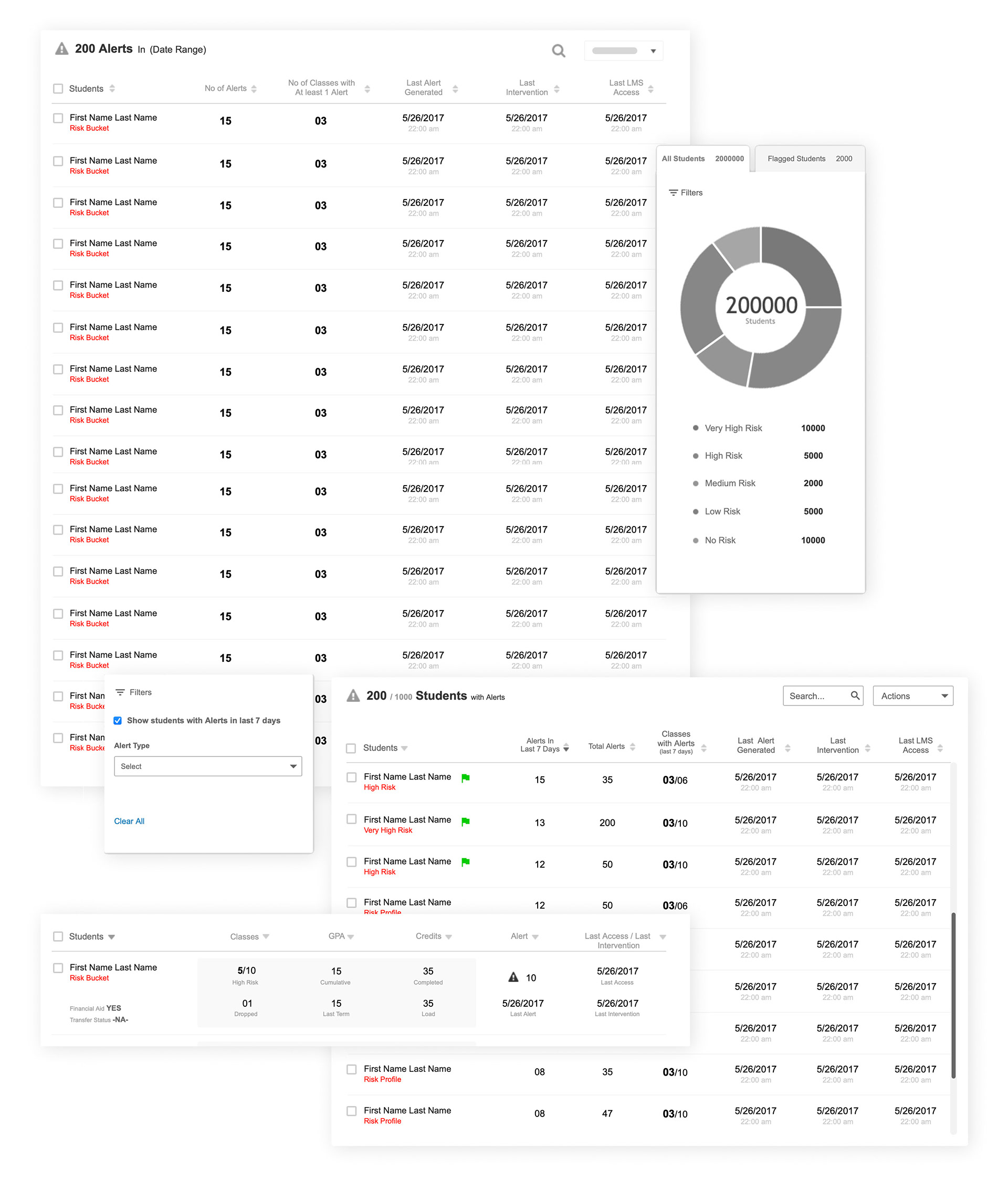Image resolution: width=1008 pixels, height=1190 pixels.
Task: Sort Last LMS Access in Students with Alerts table
Action: tap(940, 748)
